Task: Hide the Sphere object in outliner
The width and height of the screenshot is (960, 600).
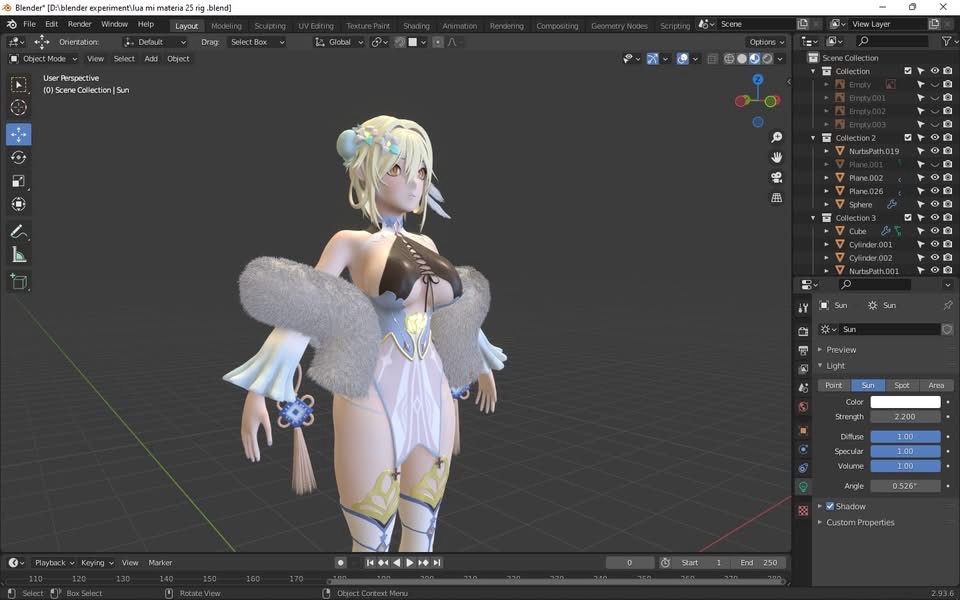Action: click(934, 204)
